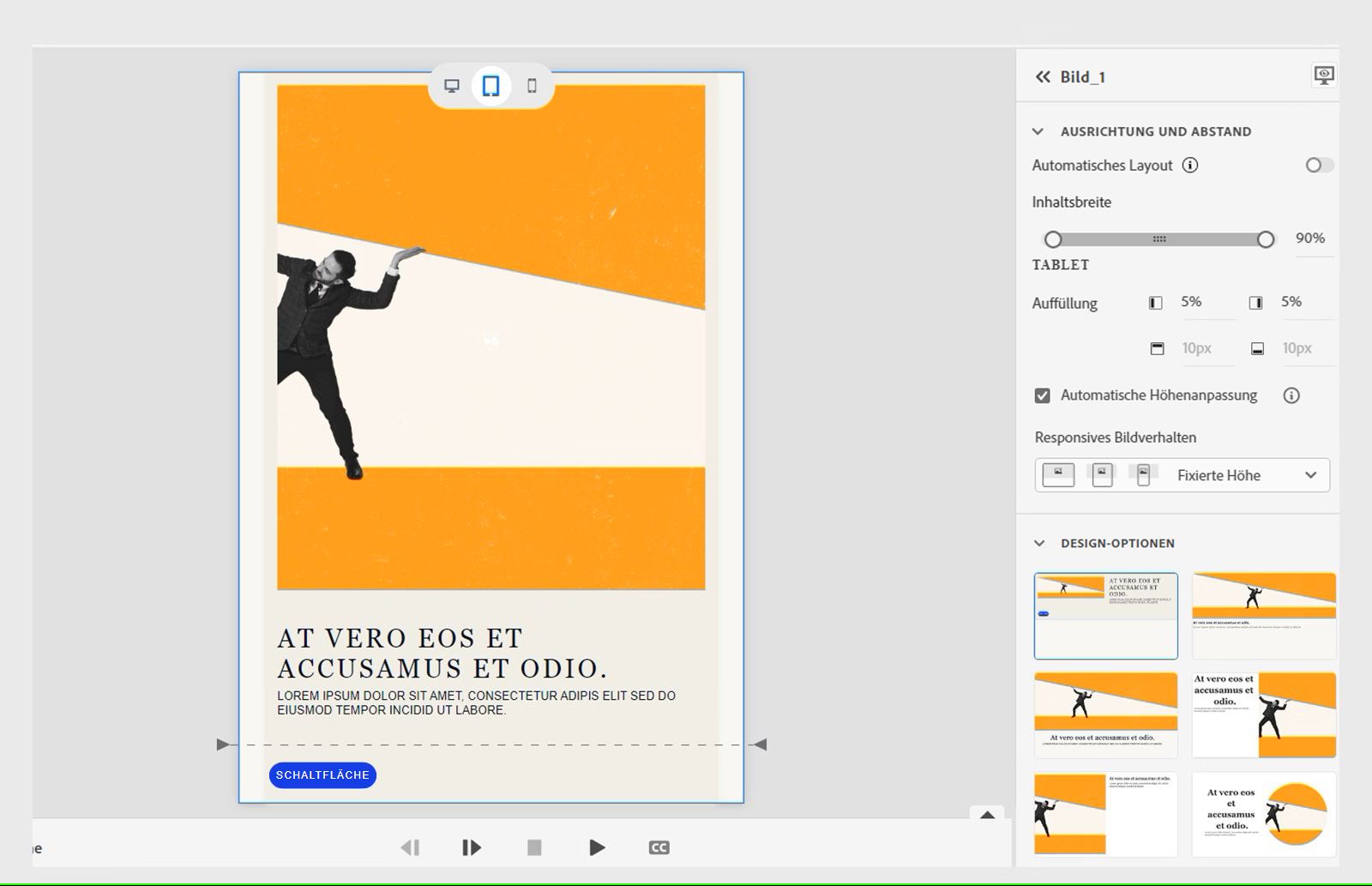Image resolution: width=1372 pixels, height=886 pixels.
Task: Click the heading 'At vero eos et accusamus et odio.'
Action: pos(442,653)
